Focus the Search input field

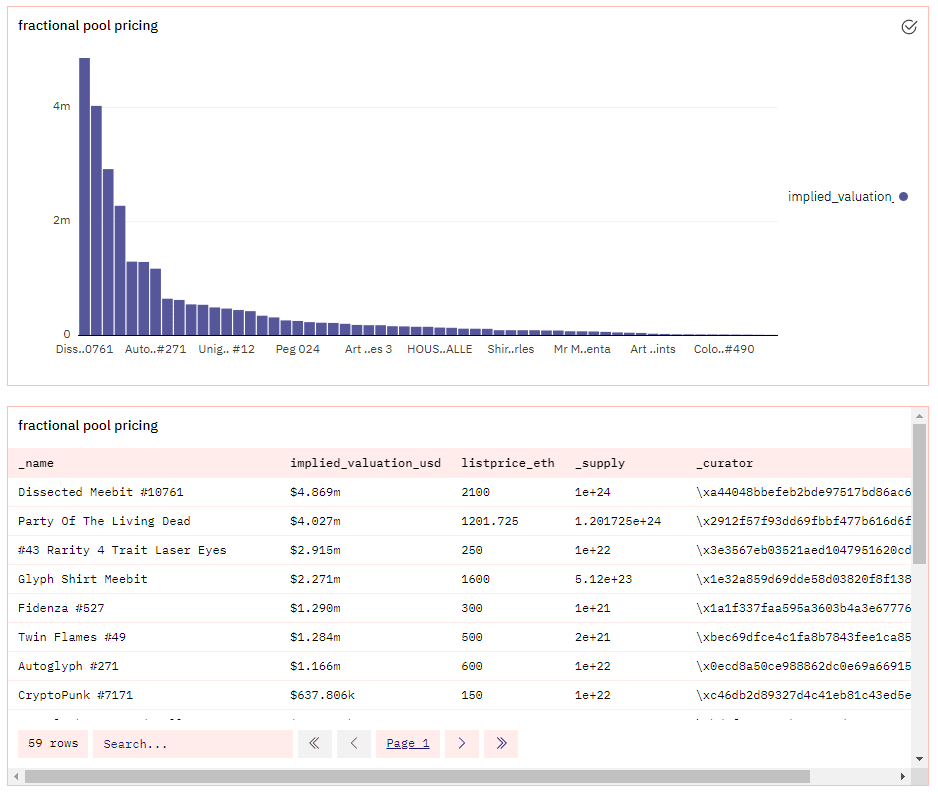(x=193, y=744)
